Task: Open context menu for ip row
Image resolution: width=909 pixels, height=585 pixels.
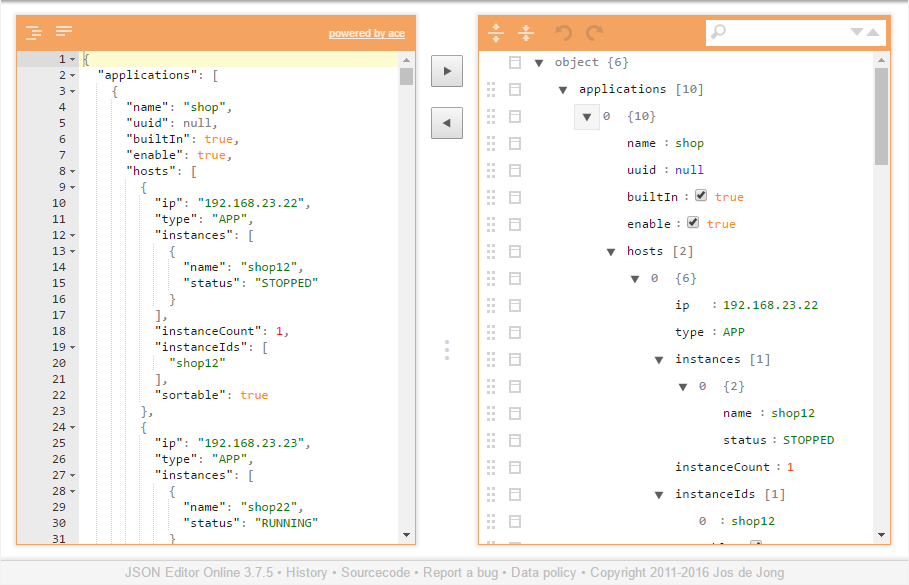Action: point(515,306)
